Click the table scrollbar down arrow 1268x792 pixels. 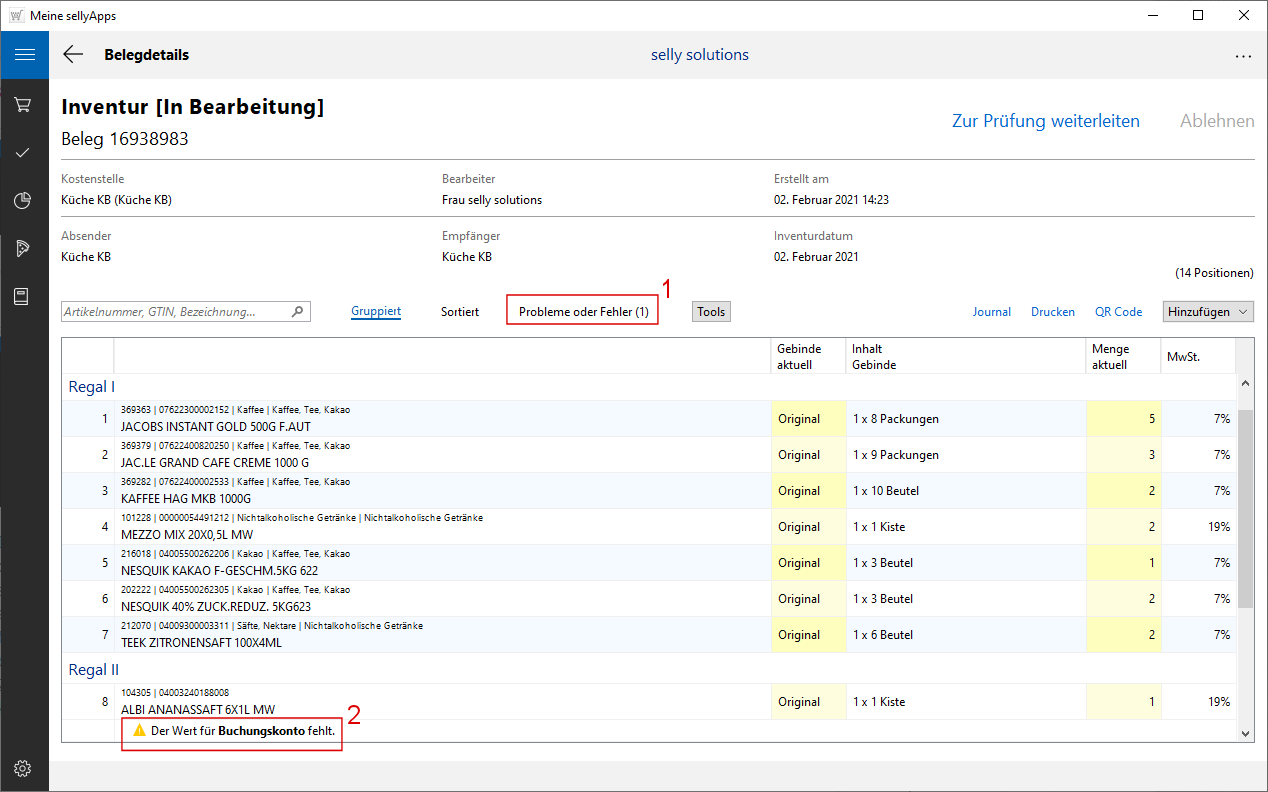tap(1245, 733)
